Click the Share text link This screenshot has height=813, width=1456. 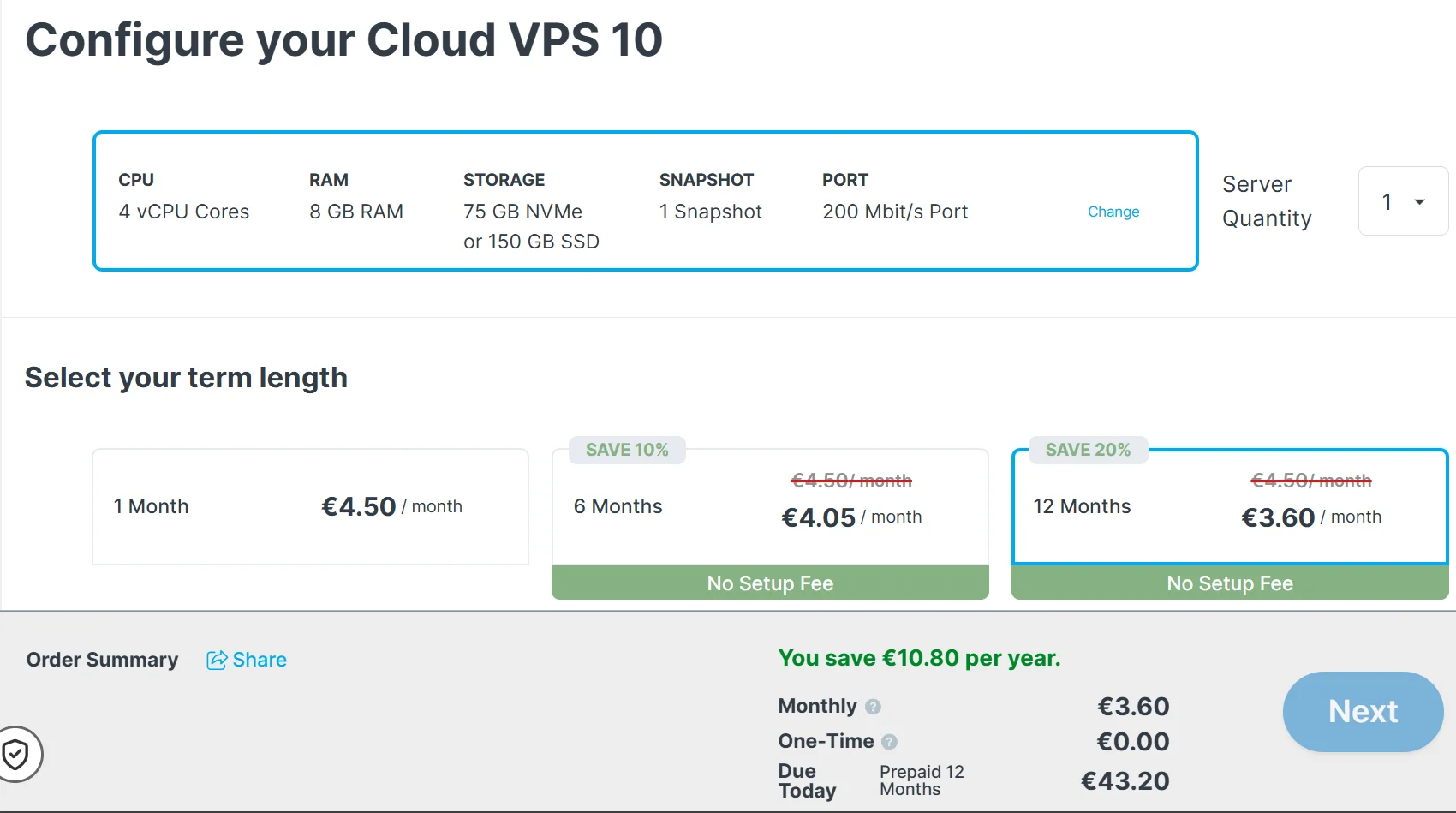pos(260,660)
